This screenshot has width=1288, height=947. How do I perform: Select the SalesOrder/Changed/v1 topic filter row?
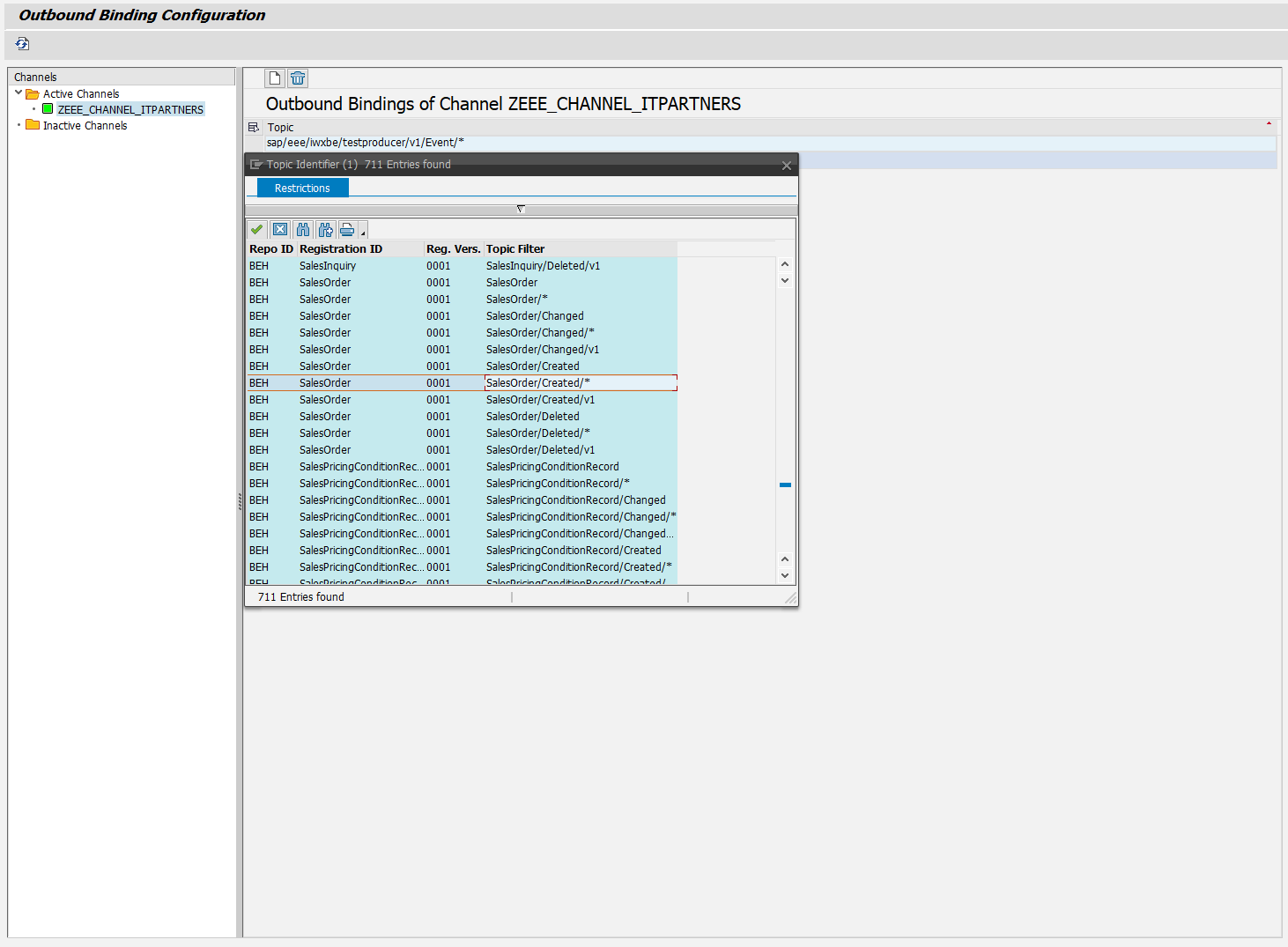click(x=542, y=350)
